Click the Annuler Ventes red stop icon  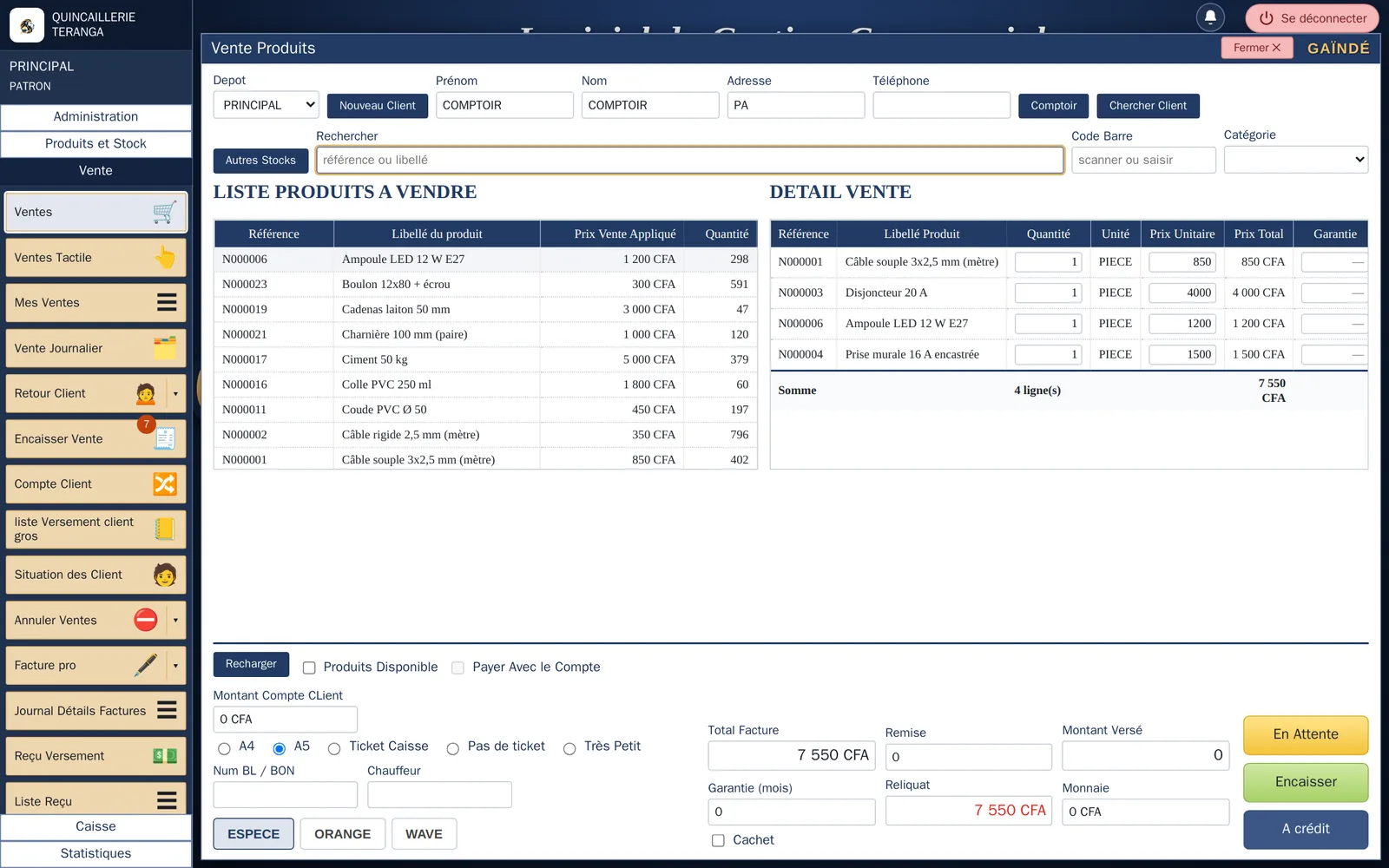(x=146, y=620)
